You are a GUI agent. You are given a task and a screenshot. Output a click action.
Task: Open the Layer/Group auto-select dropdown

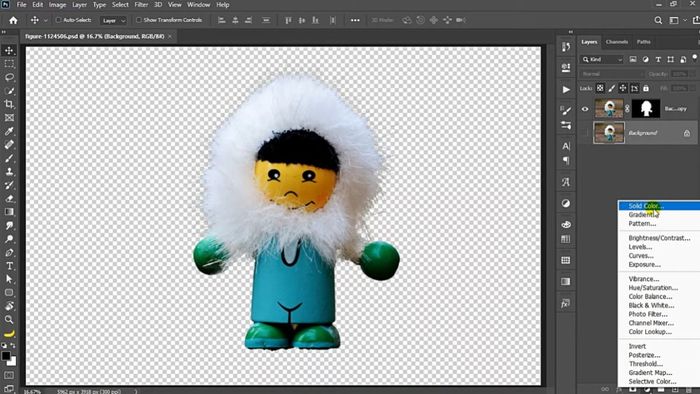point(113,20)
